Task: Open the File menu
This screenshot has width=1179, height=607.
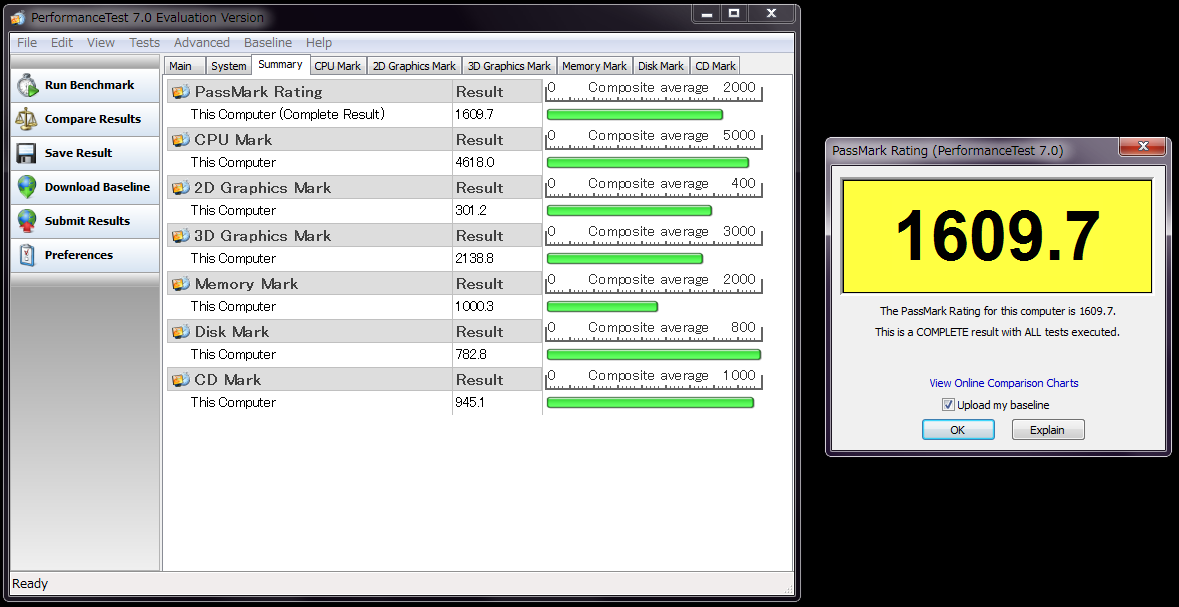Action: pos(26,43)
